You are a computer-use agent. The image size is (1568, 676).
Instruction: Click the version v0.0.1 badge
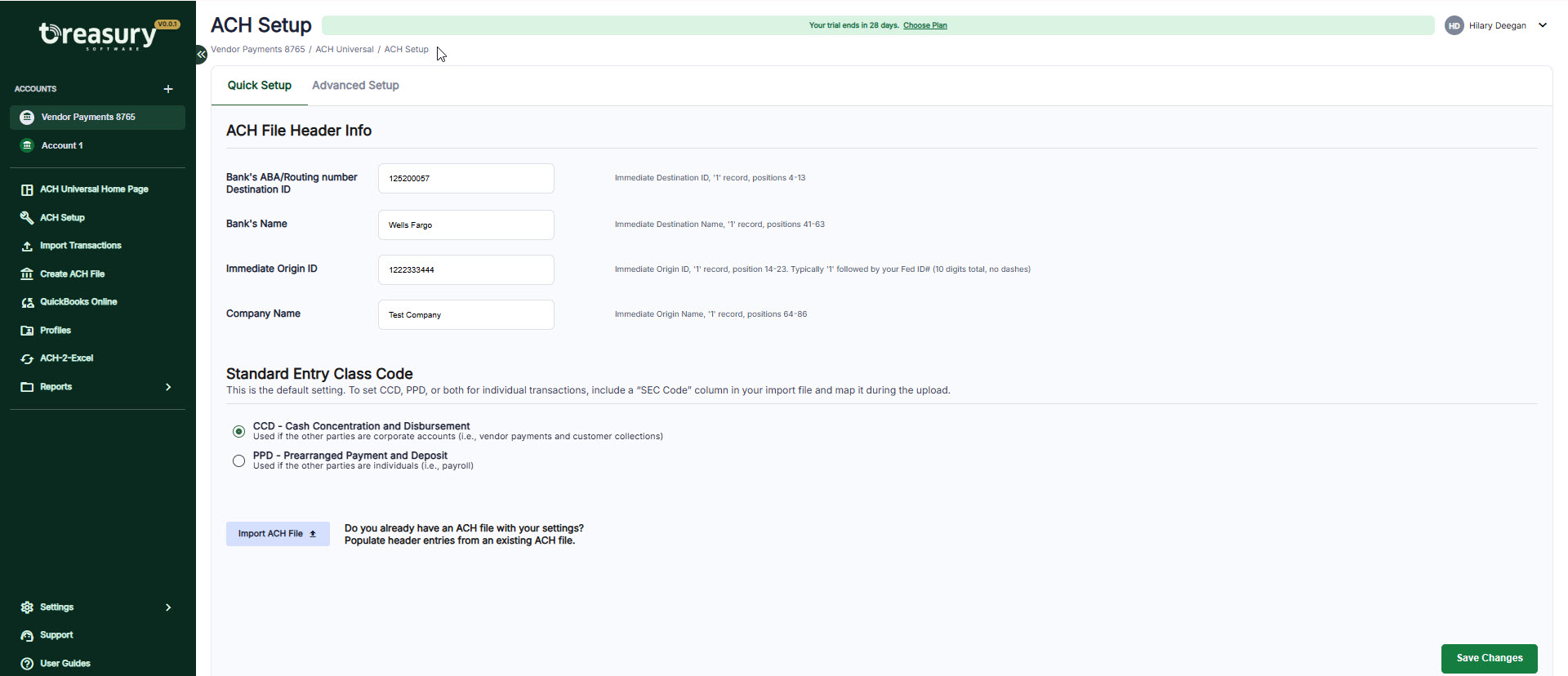click(167, 24)
